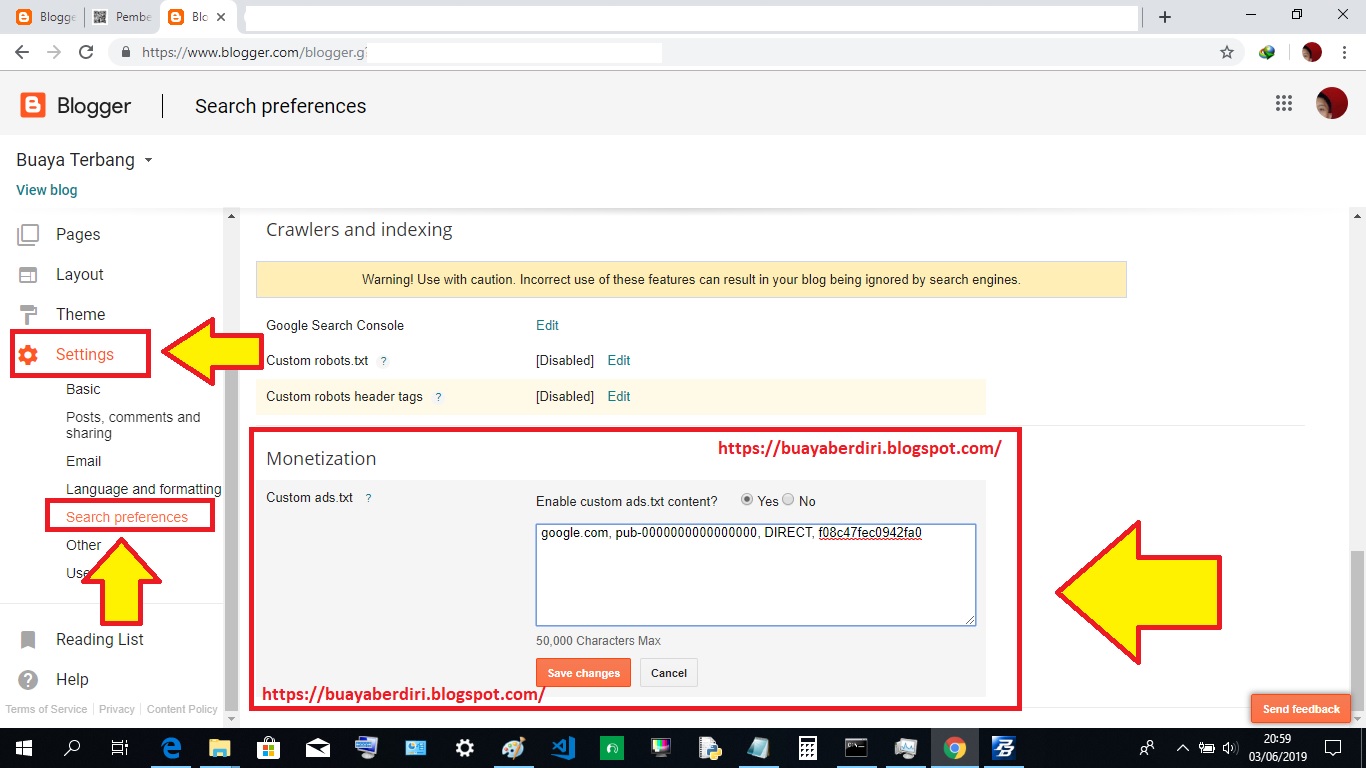Viewport: 1366px width, 768px height.
Task: Open the Google apps grid
Action: [1284, 103]
